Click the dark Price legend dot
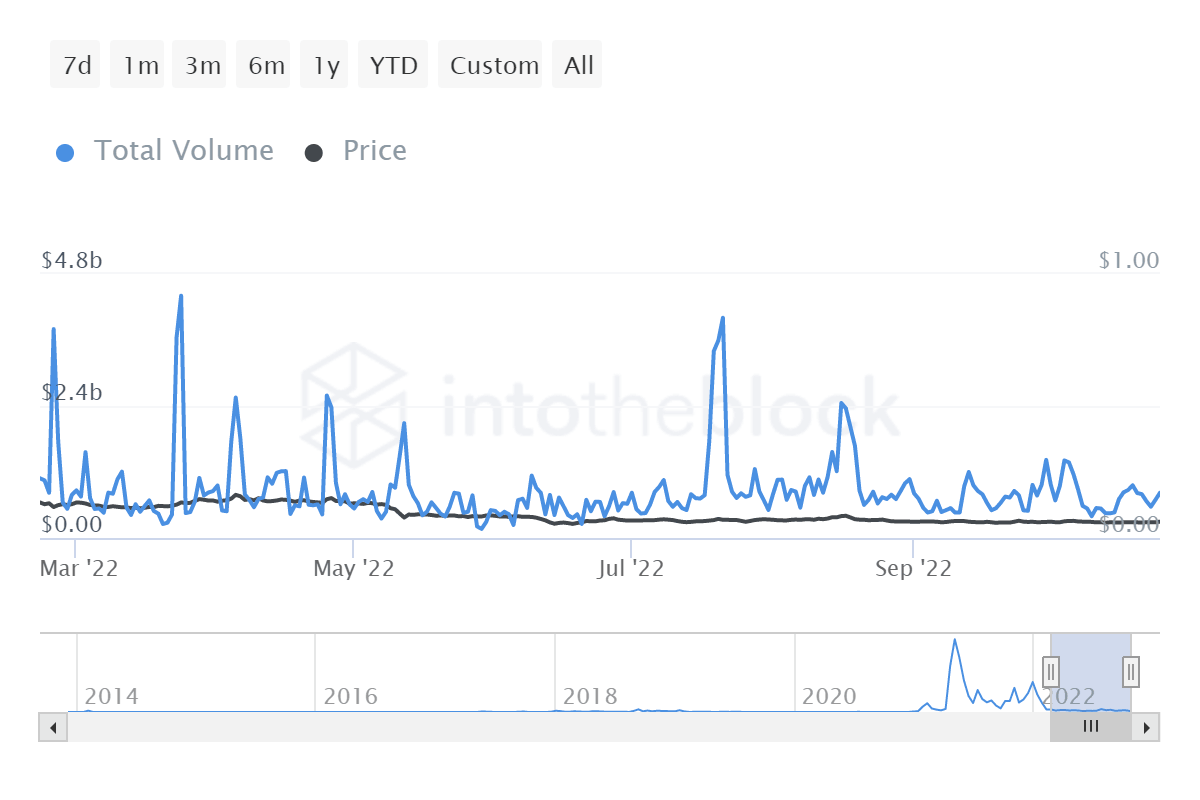1200x800 pixels. click(x=314, y=153)
